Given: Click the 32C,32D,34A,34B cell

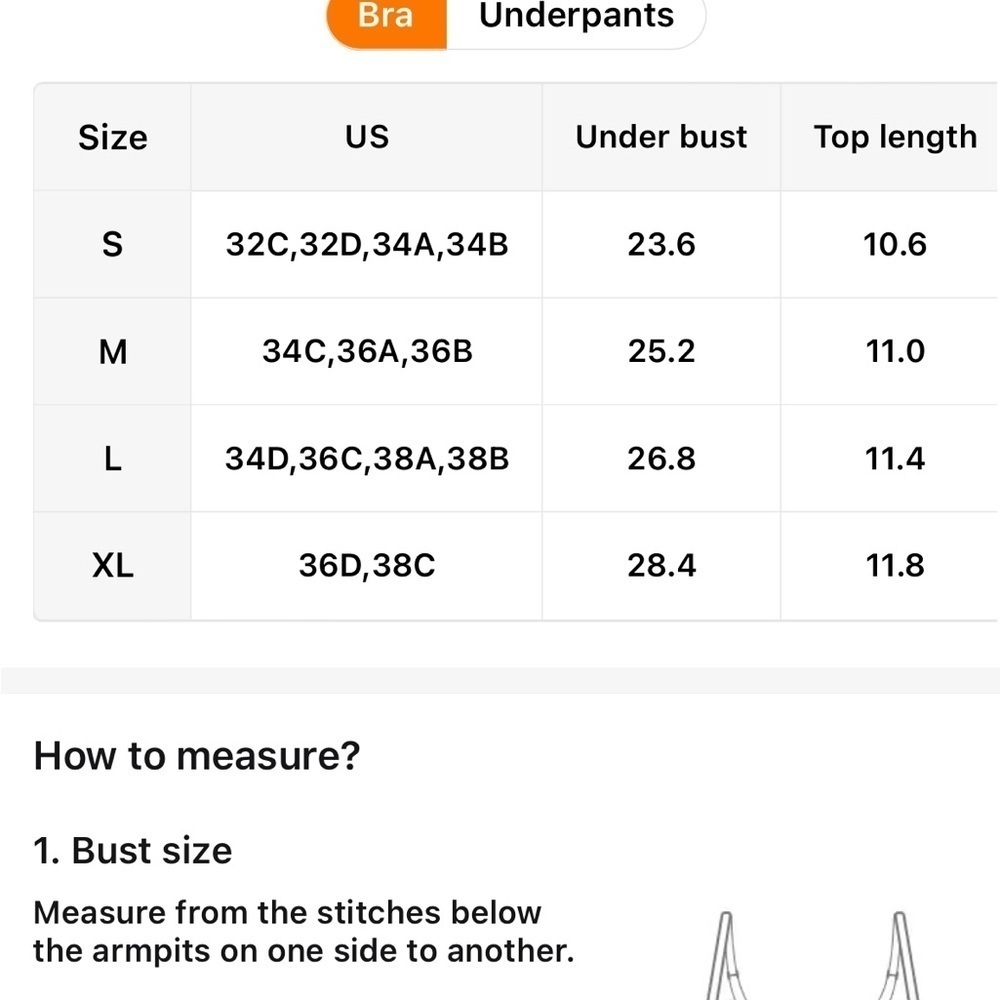Looking at the screenshot, I should coord(367,244).
